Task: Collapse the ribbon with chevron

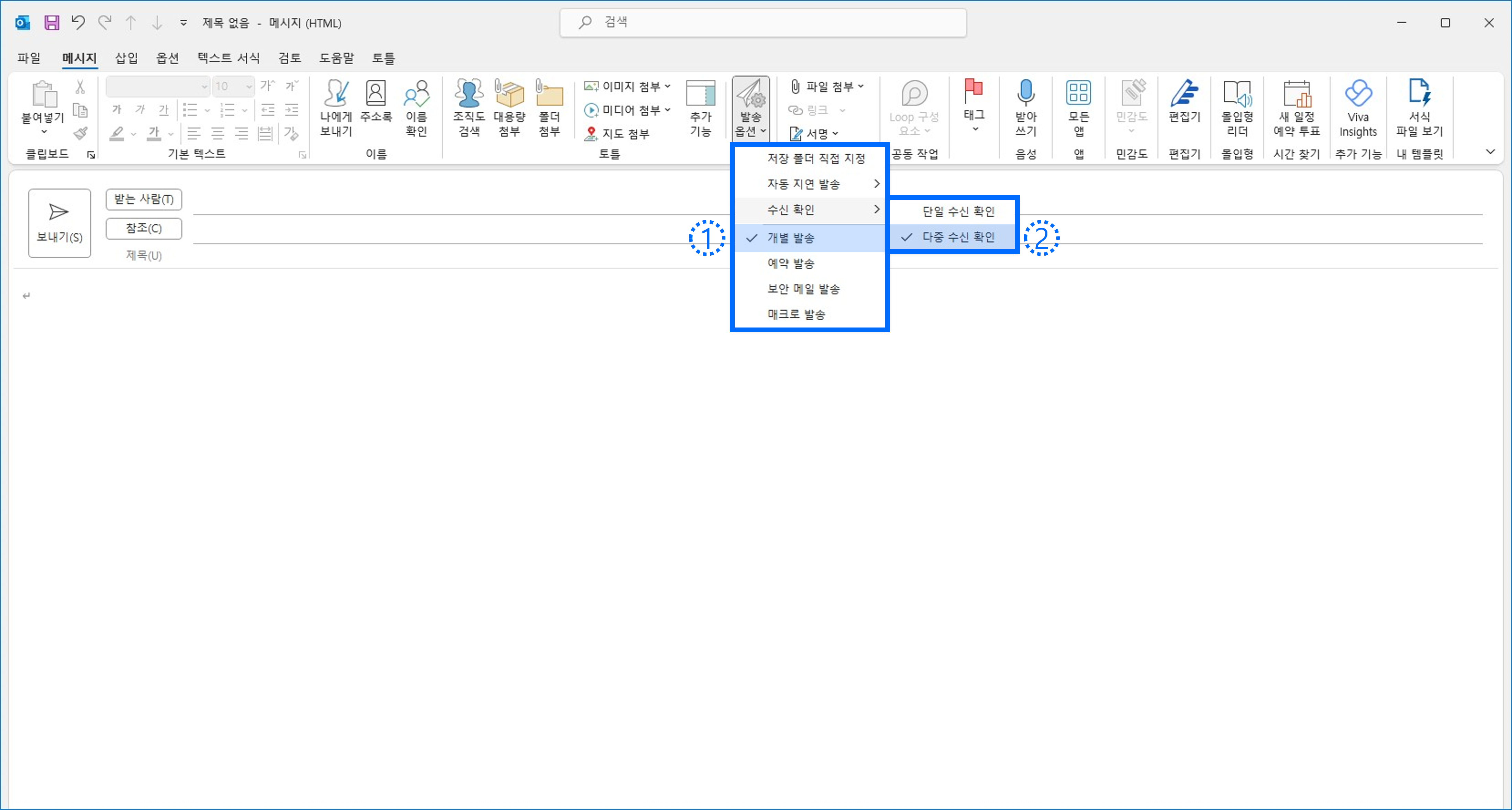Action: [1490, 152]
